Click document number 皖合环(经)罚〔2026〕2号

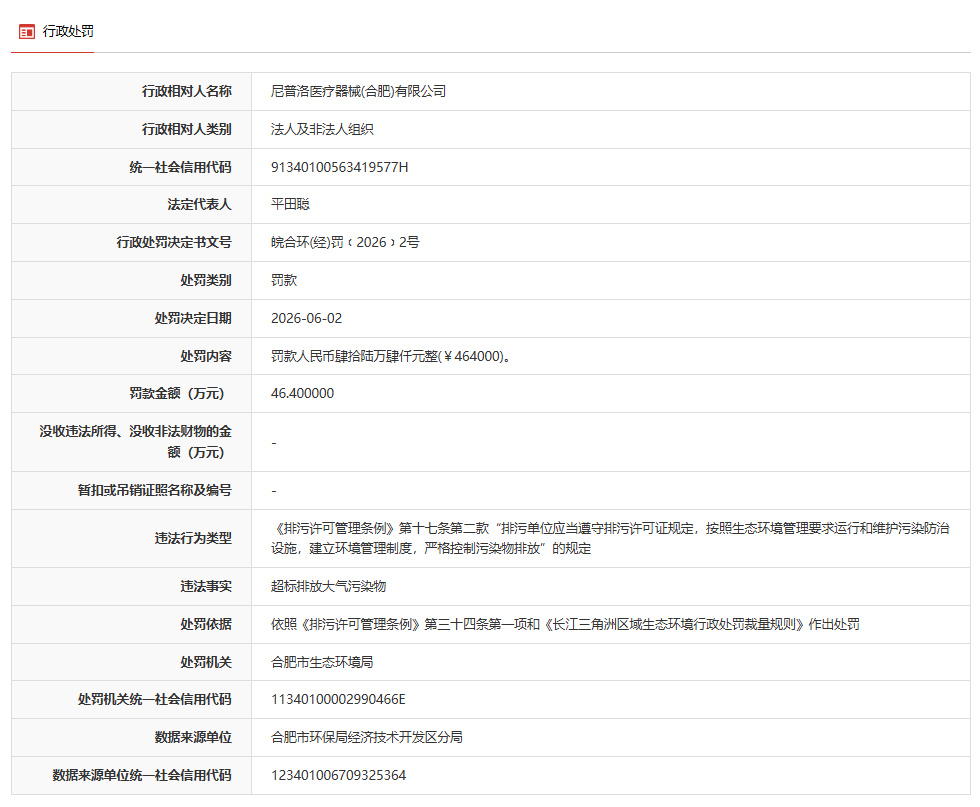coord(345,243)
